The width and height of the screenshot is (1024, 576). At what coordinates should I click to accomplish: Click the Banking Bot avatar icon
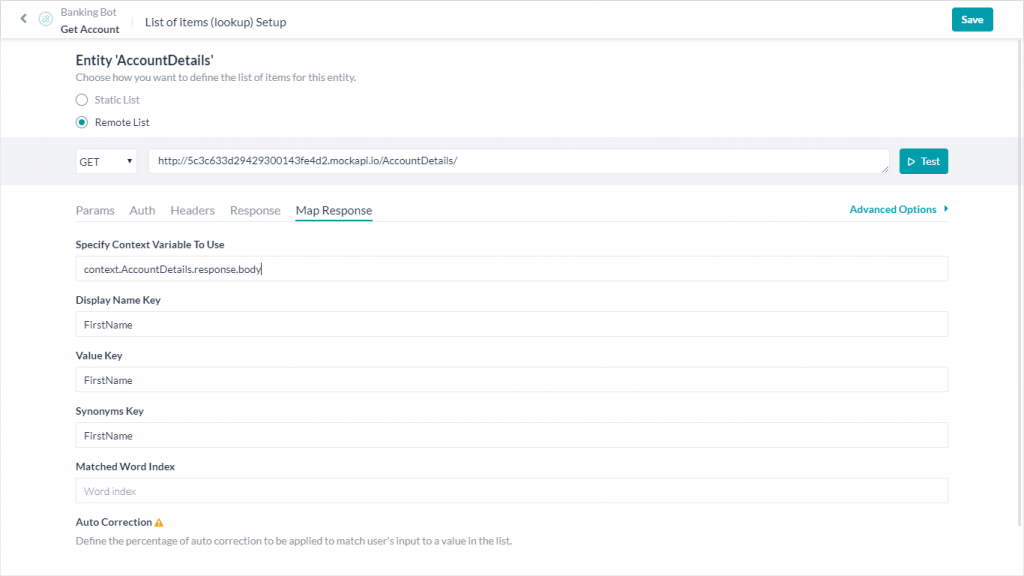[45, 20]
